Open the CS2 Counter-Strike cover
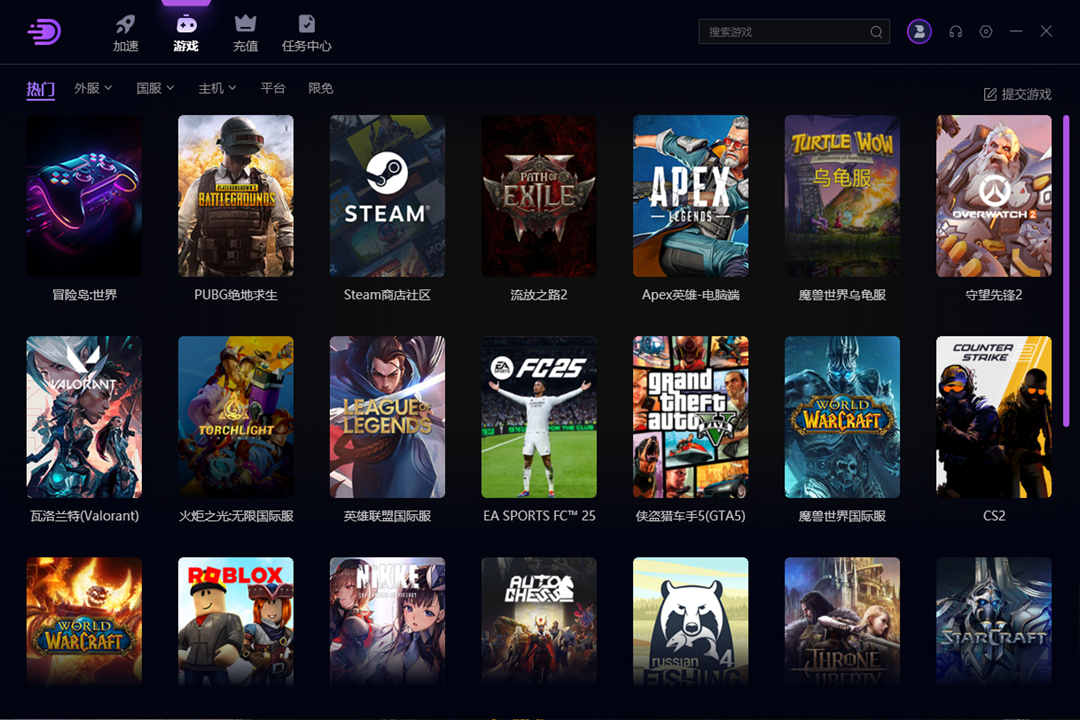 994,417
